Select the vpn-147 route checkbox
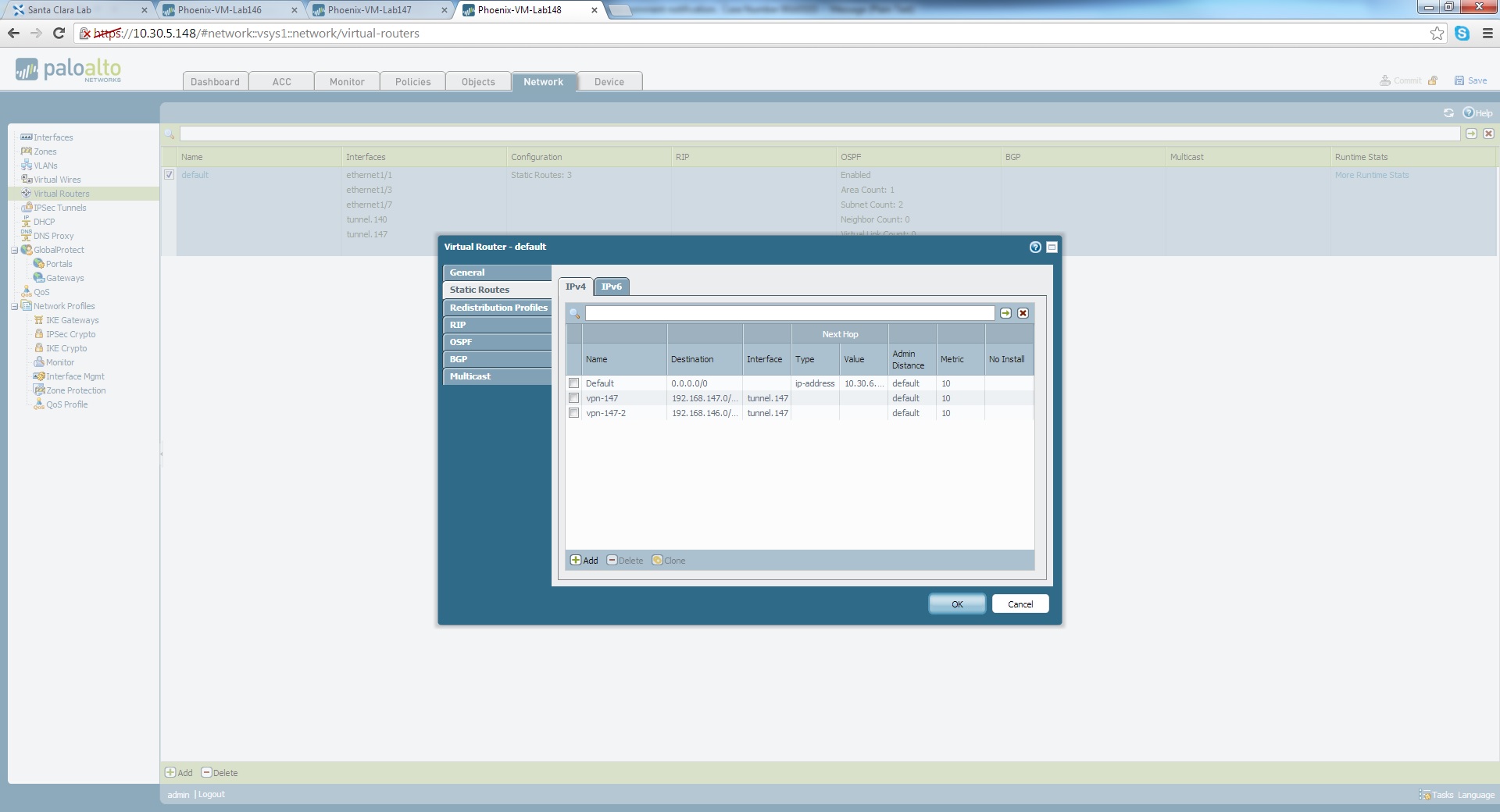Screen dimensions: 1500x812 point(574,398)
